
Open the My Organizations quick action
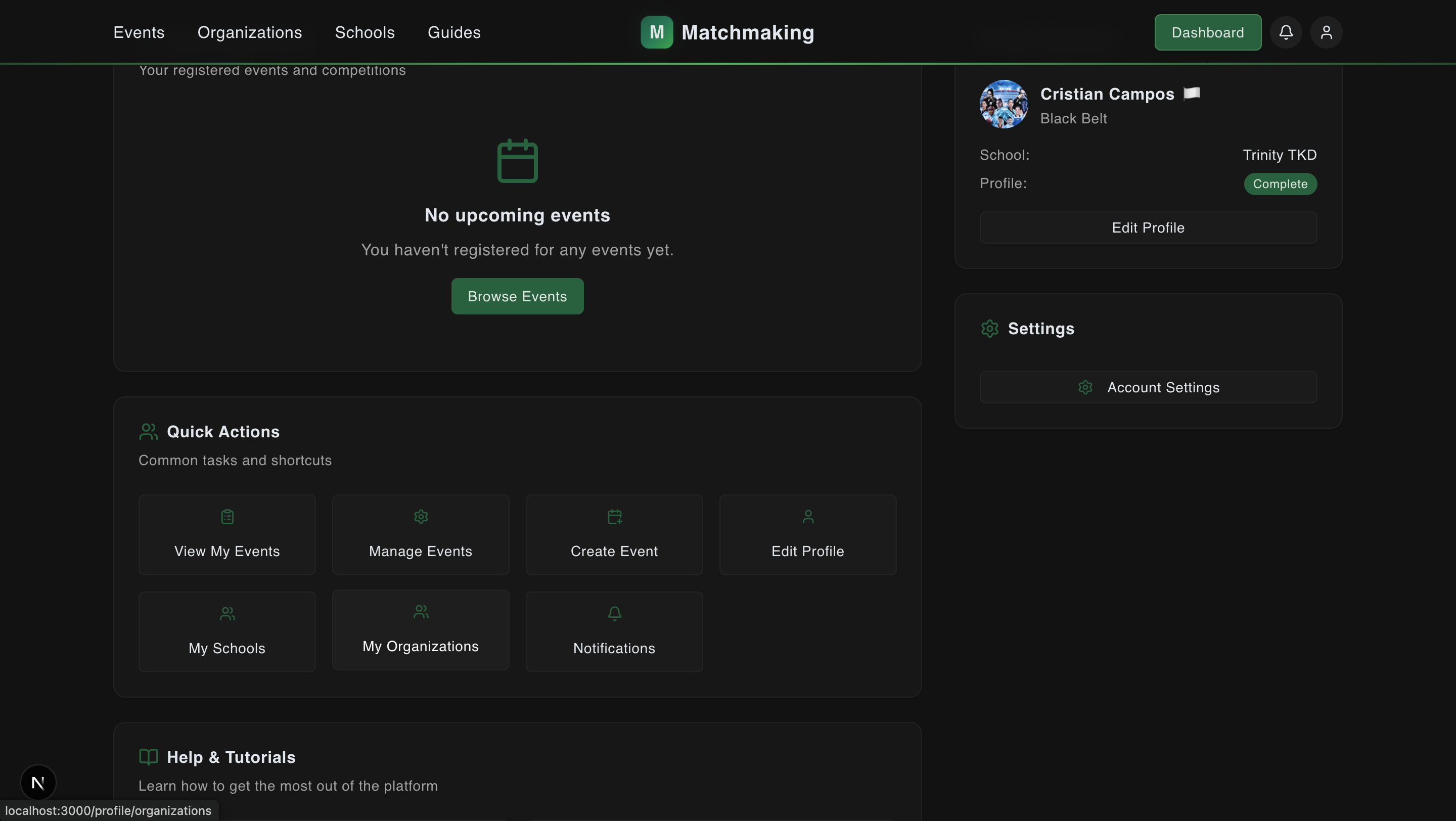[x=421, y=630]
